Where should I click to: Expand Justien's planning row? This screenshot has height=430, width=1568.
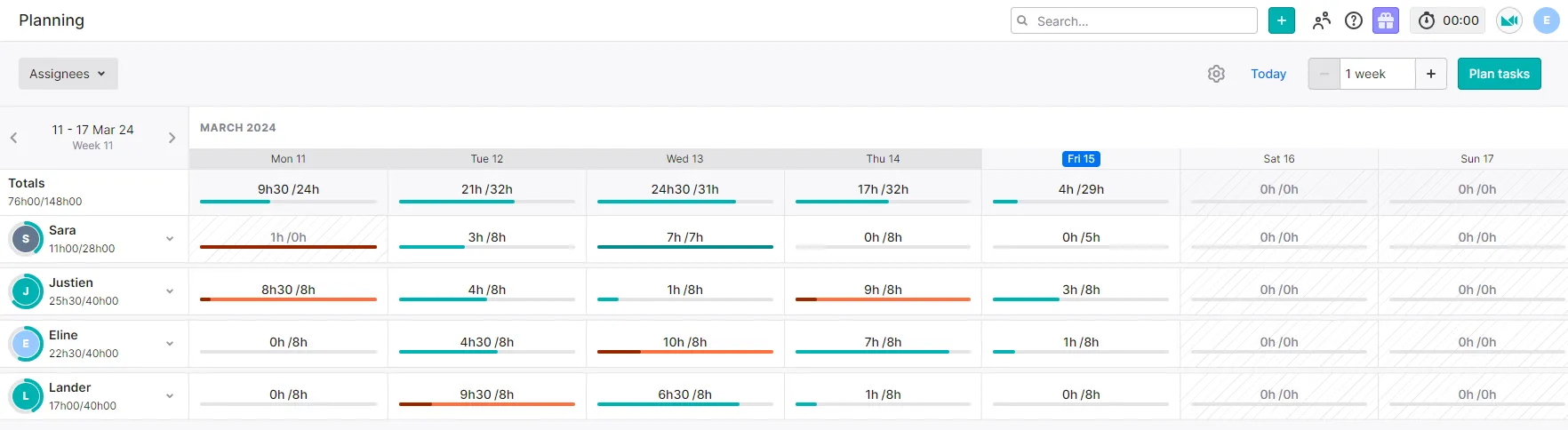coord(170,291)
